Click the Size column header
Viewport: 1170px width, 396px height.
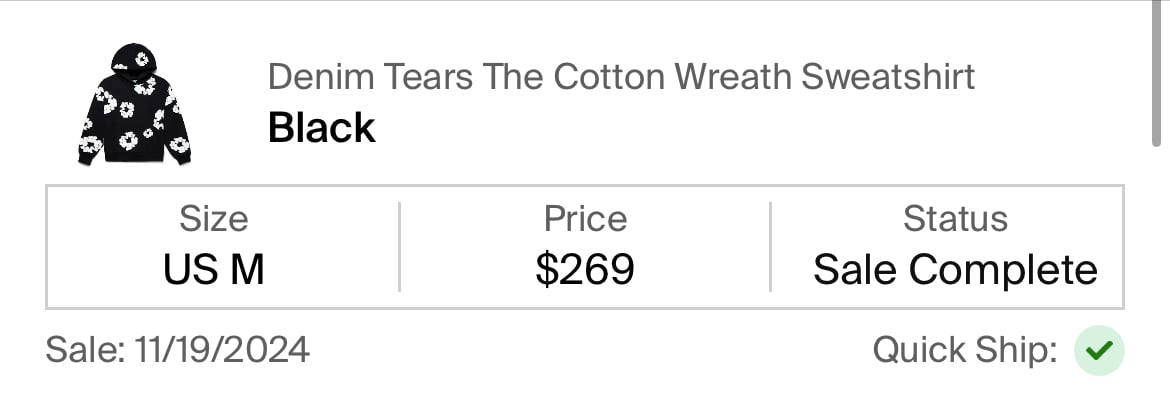click(x=213, y=219)
